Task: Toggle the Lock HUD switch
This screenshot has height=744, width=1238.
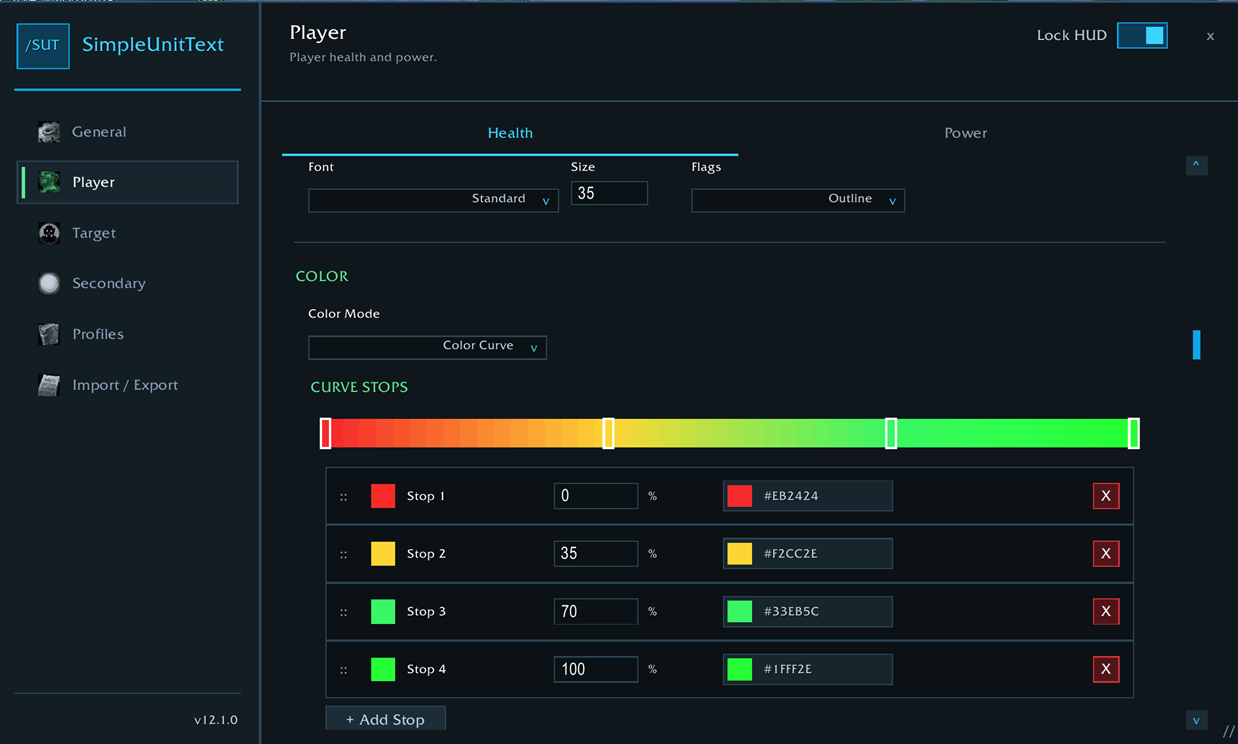Action: [x=1142, y=35]
